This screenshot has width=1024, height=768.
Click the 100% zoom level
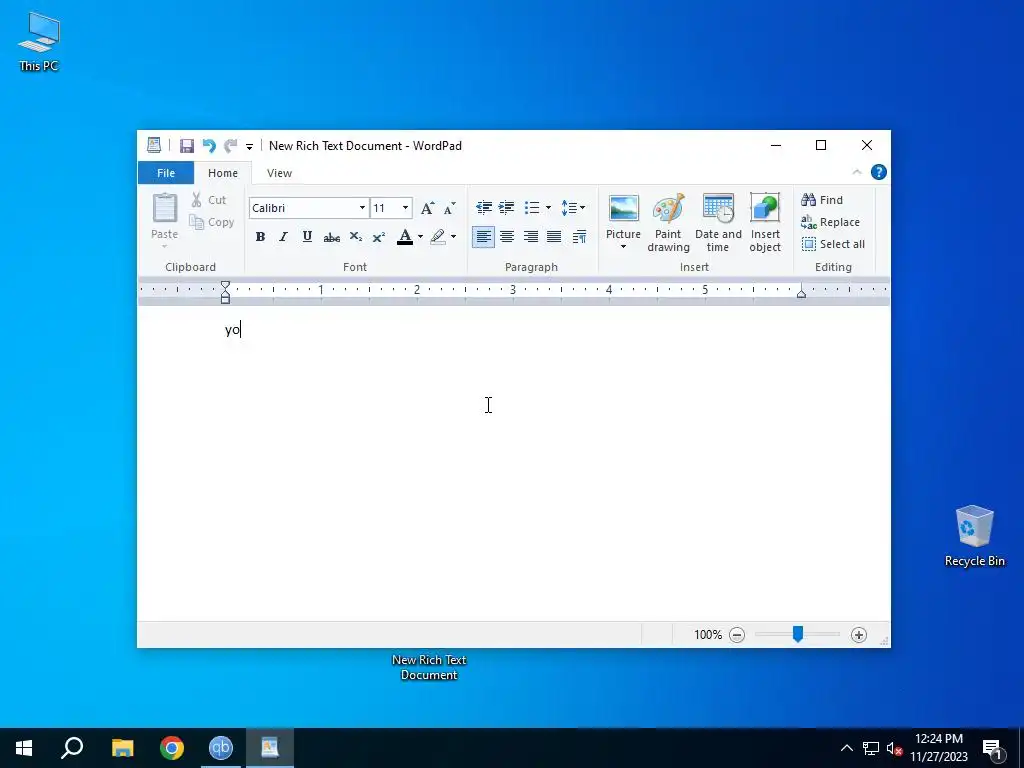click(708, 635)
